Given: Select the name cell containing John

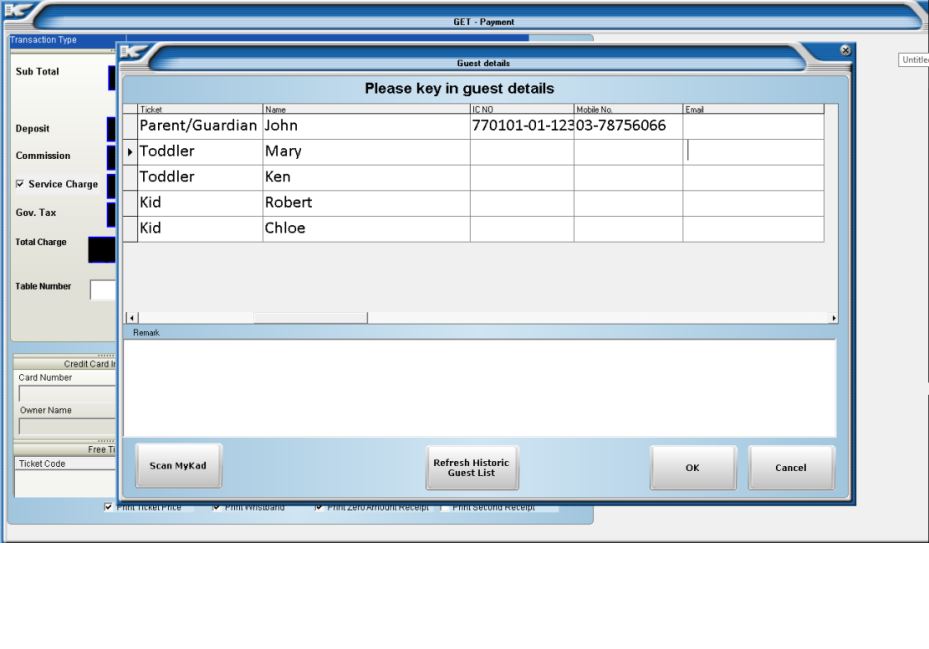Looking at the screenshot, I should [x=366, y=126].
